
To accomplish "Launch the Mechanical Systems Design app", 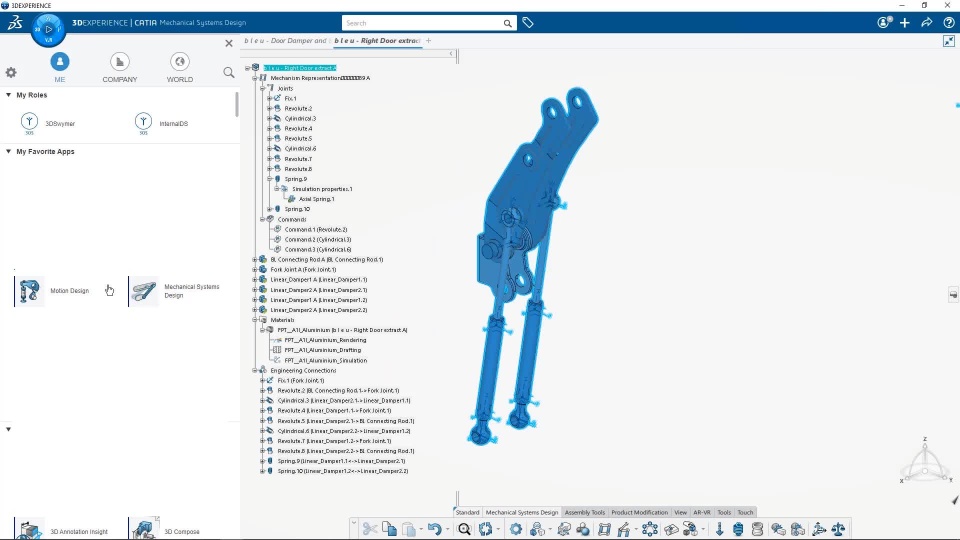I will click(175, 291).
